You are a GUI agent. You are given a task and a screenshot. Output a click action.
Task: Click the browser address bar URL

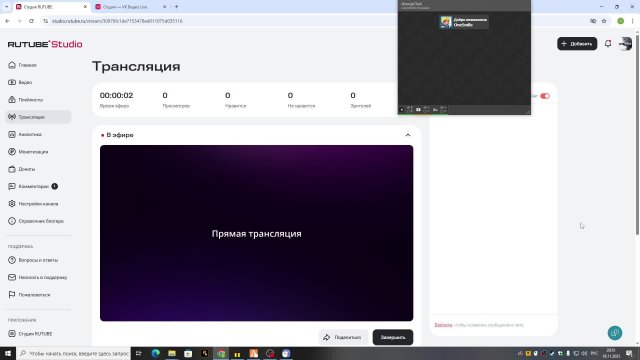[117, 21]
